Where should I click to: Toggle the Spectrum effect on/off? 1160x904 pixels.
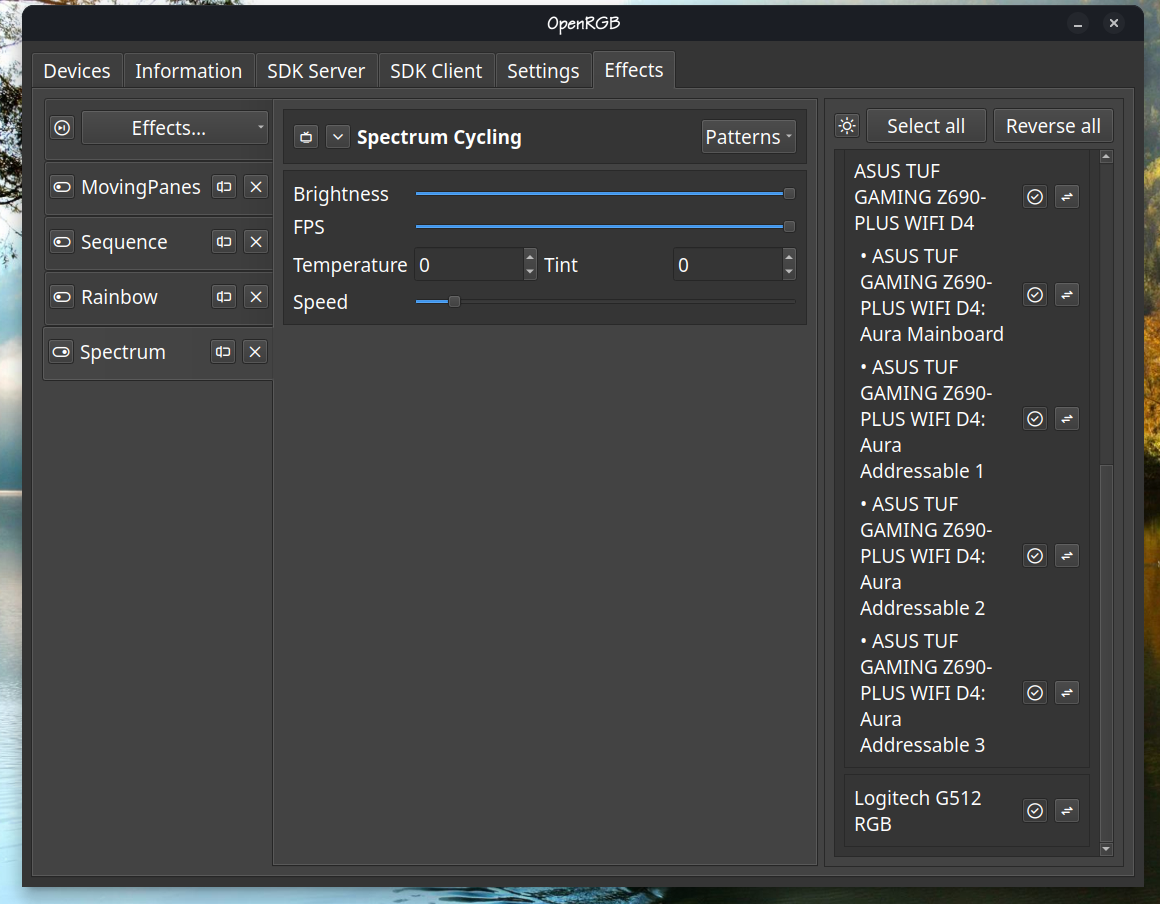(61, 352)
